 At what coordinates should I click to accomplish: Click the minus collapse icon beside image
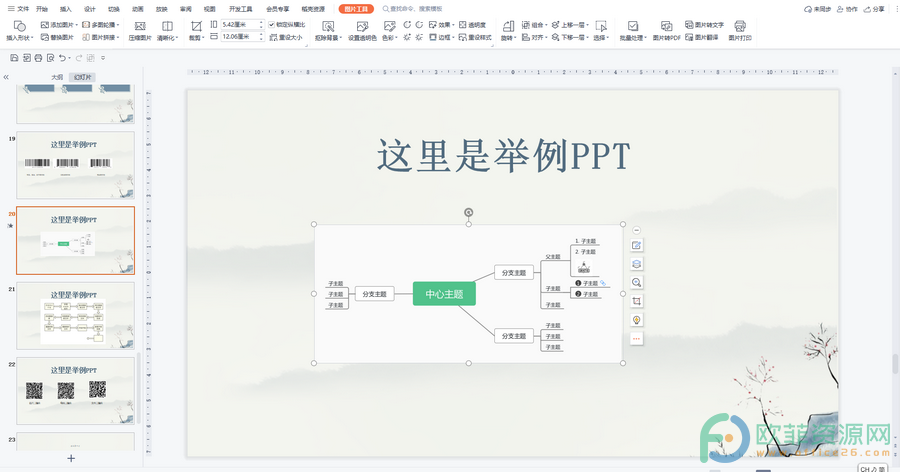pos(636,230)
